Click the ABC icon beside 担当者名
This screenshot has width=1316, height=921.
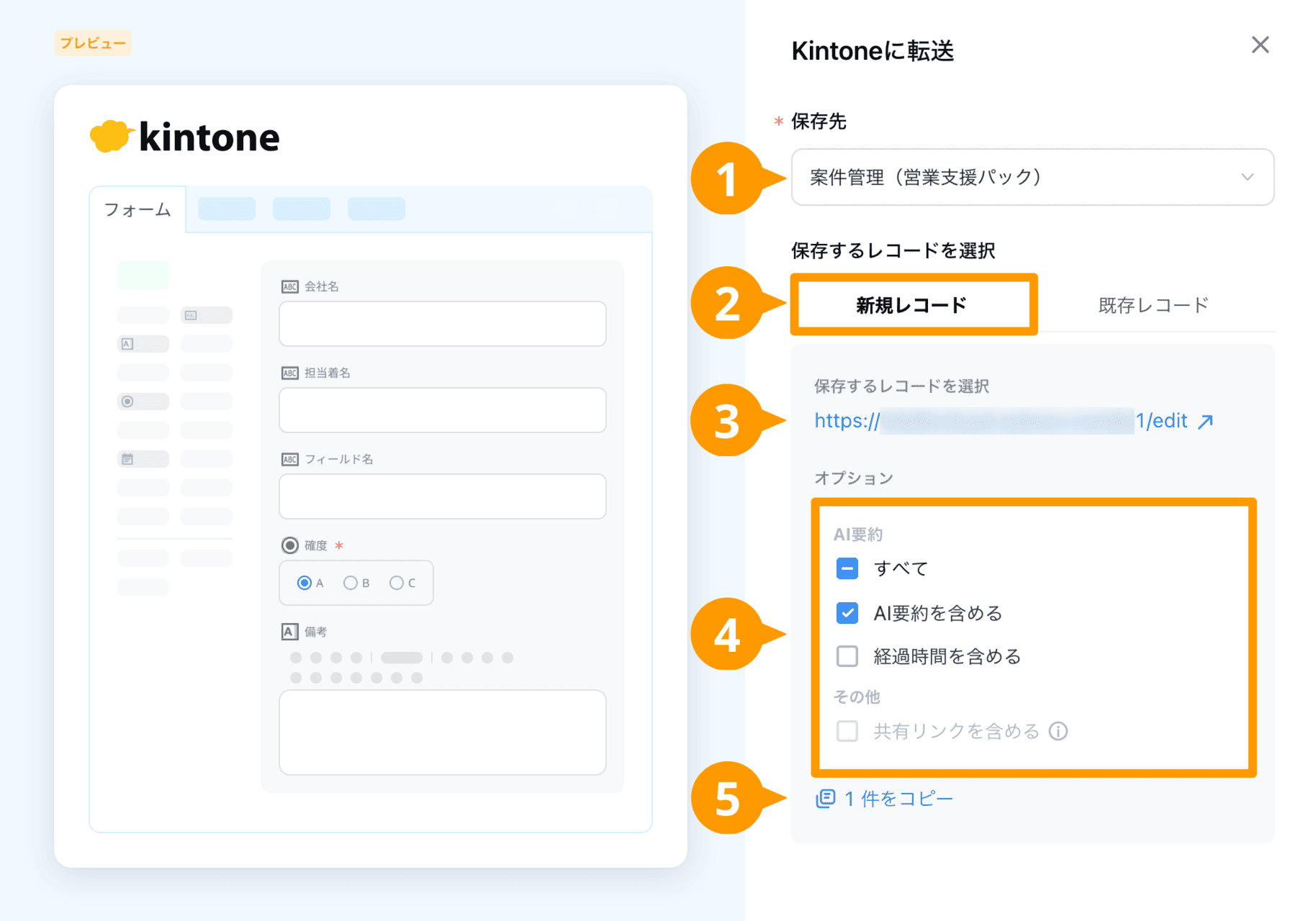[290, 373]
